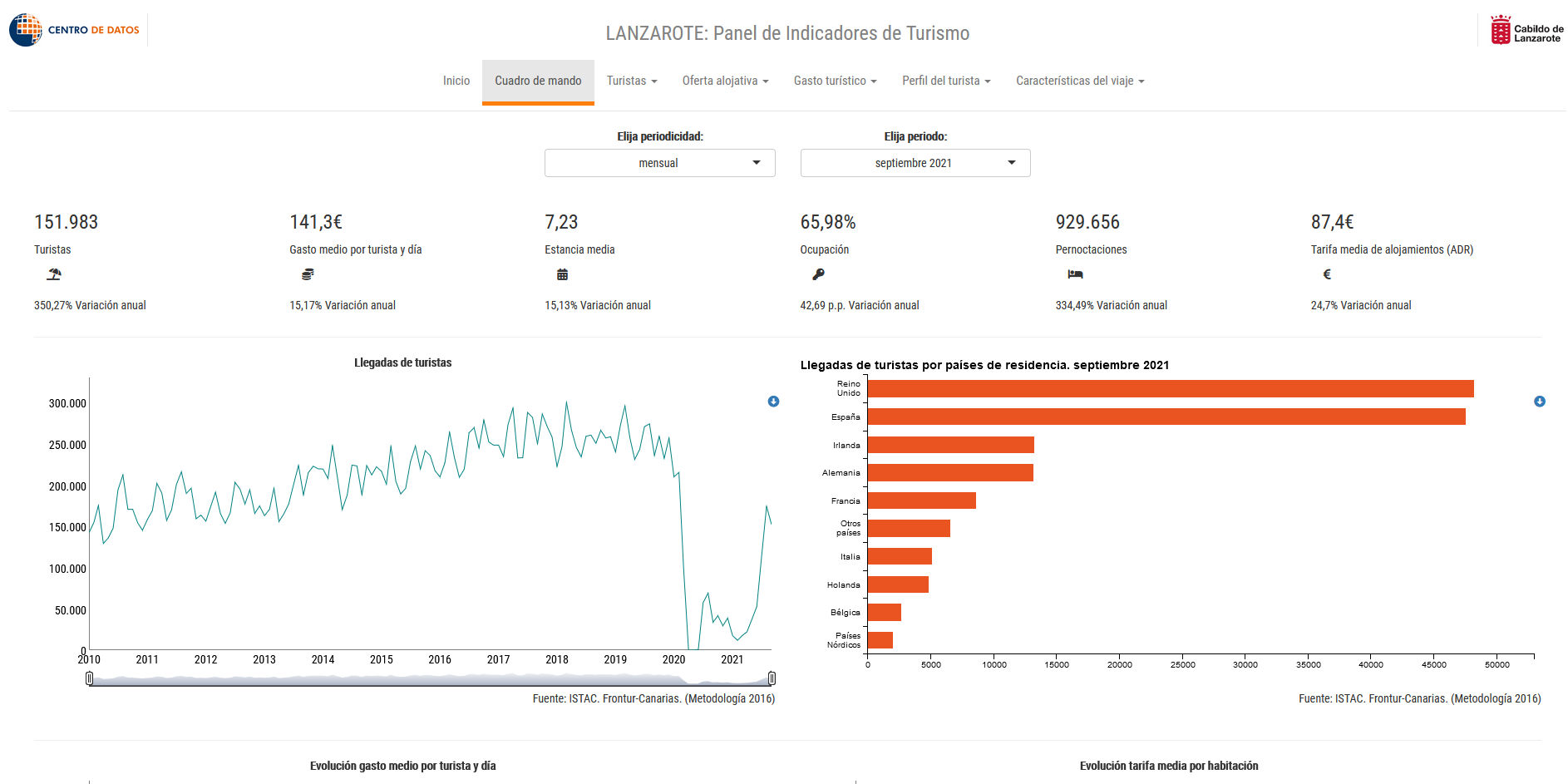The height and width of the screenshot is (784, 1568).
Task: Click the Cabildo de Lanzarote logo
Action: coord(1526,30)
